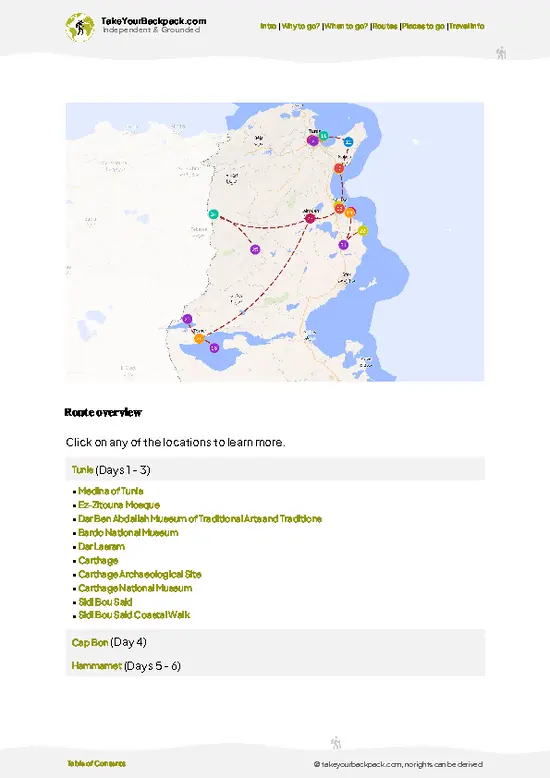This screenshot has height=778, width=550.
Task: Click the purple marker southeast of Tozeur
Action: (x=214, y=348)
